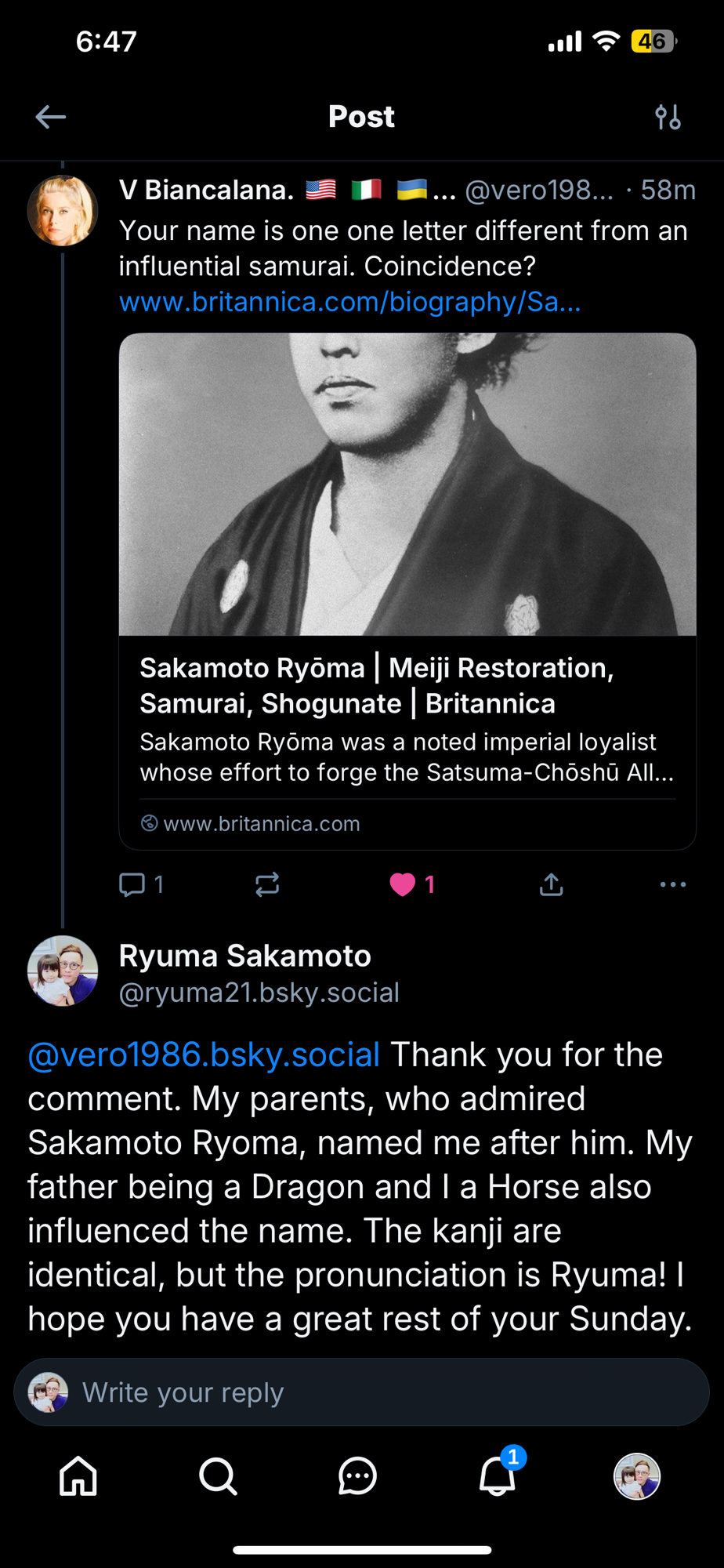Open the Home tab
The width and height of the screenshot is (724, 1568).
(78, 1476)
